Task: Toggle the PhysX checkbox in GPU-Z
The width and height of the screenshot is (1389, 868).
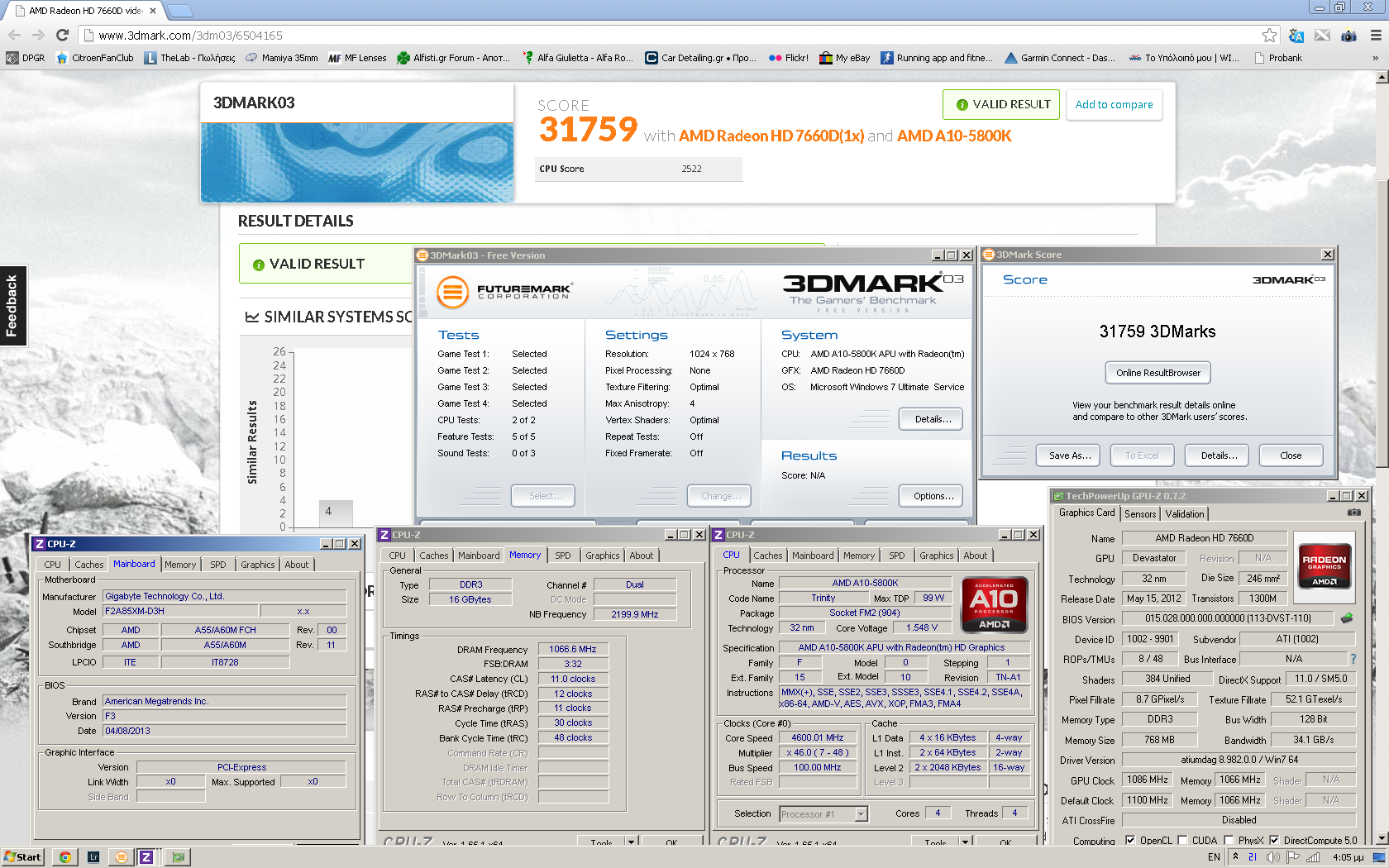Action: click(1229, 840)
